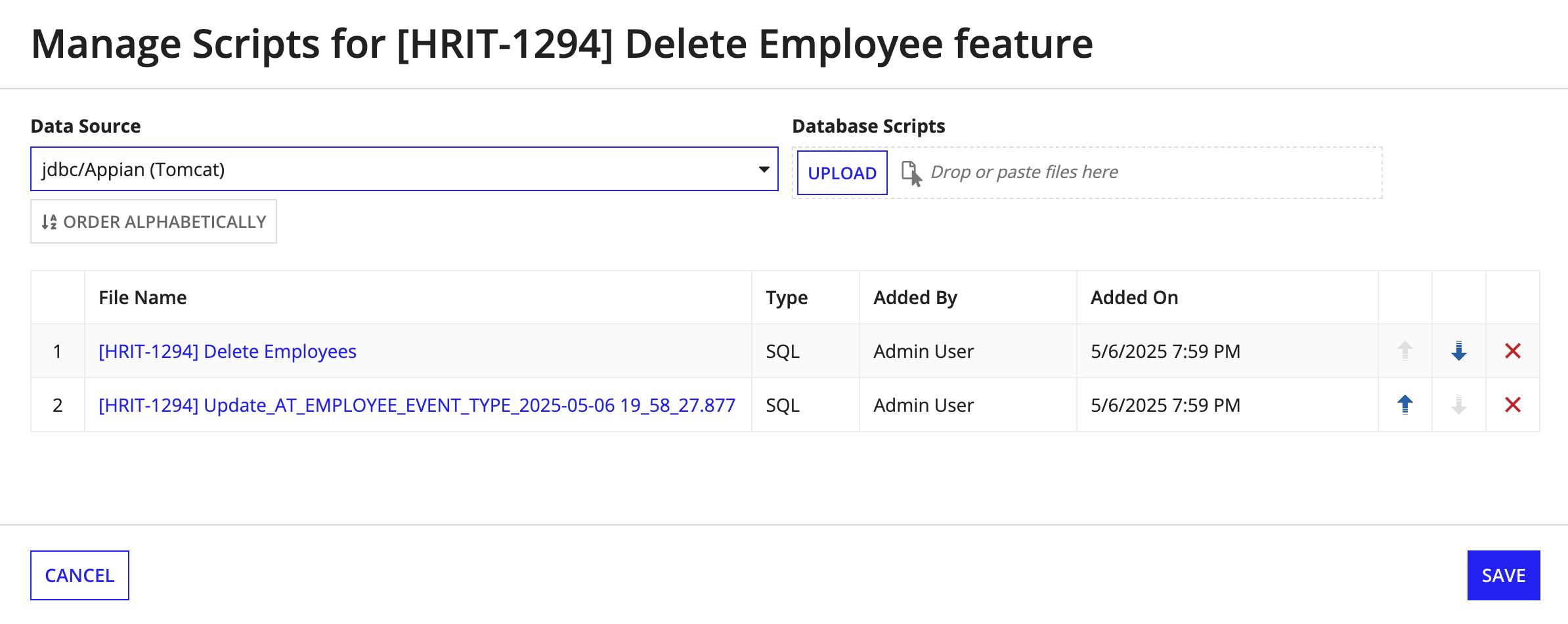Screen dimensions: 1568x624
Task: Open Update_AT_EMPLOYEE_EVENT_TYPE script link
Action: (x=417, y=405)
